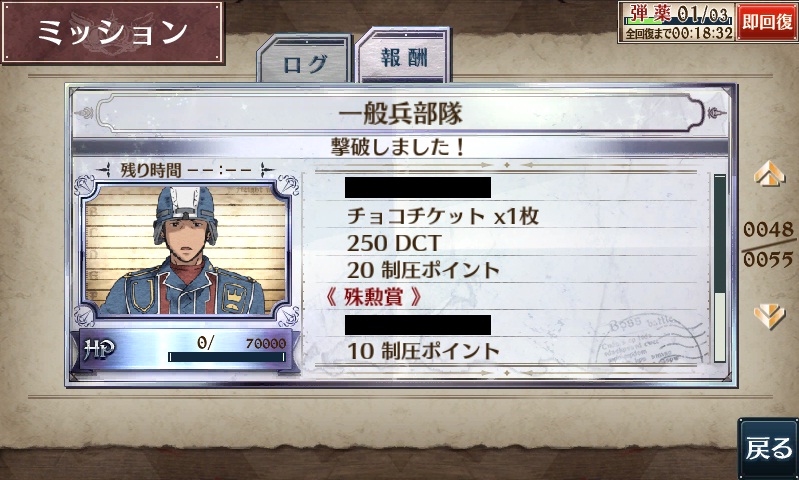Viewport: 799px width, 480px height.
Task: Click the ミッション header banner
Action: (x=113, y=33)
